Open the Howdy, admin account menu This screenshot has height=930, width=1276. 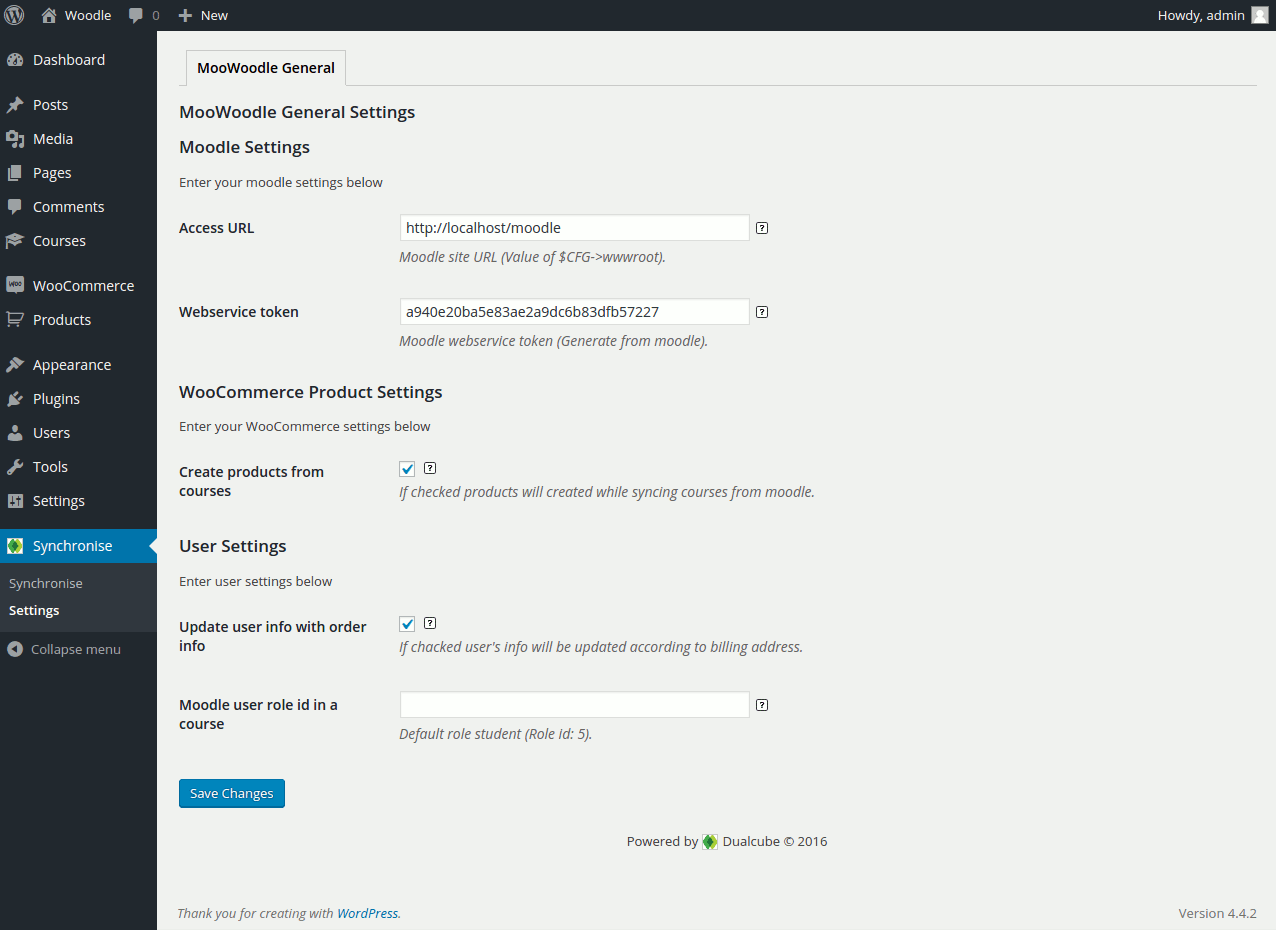tap(1200, 15)
